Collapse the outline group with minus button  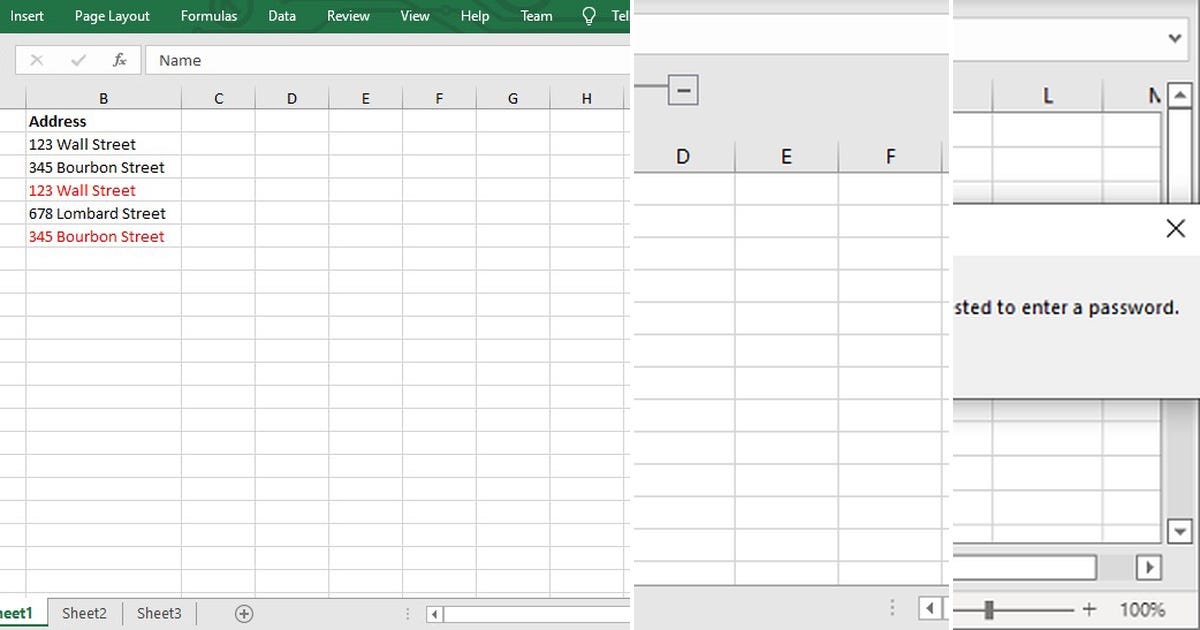click(x=683, y=89)
